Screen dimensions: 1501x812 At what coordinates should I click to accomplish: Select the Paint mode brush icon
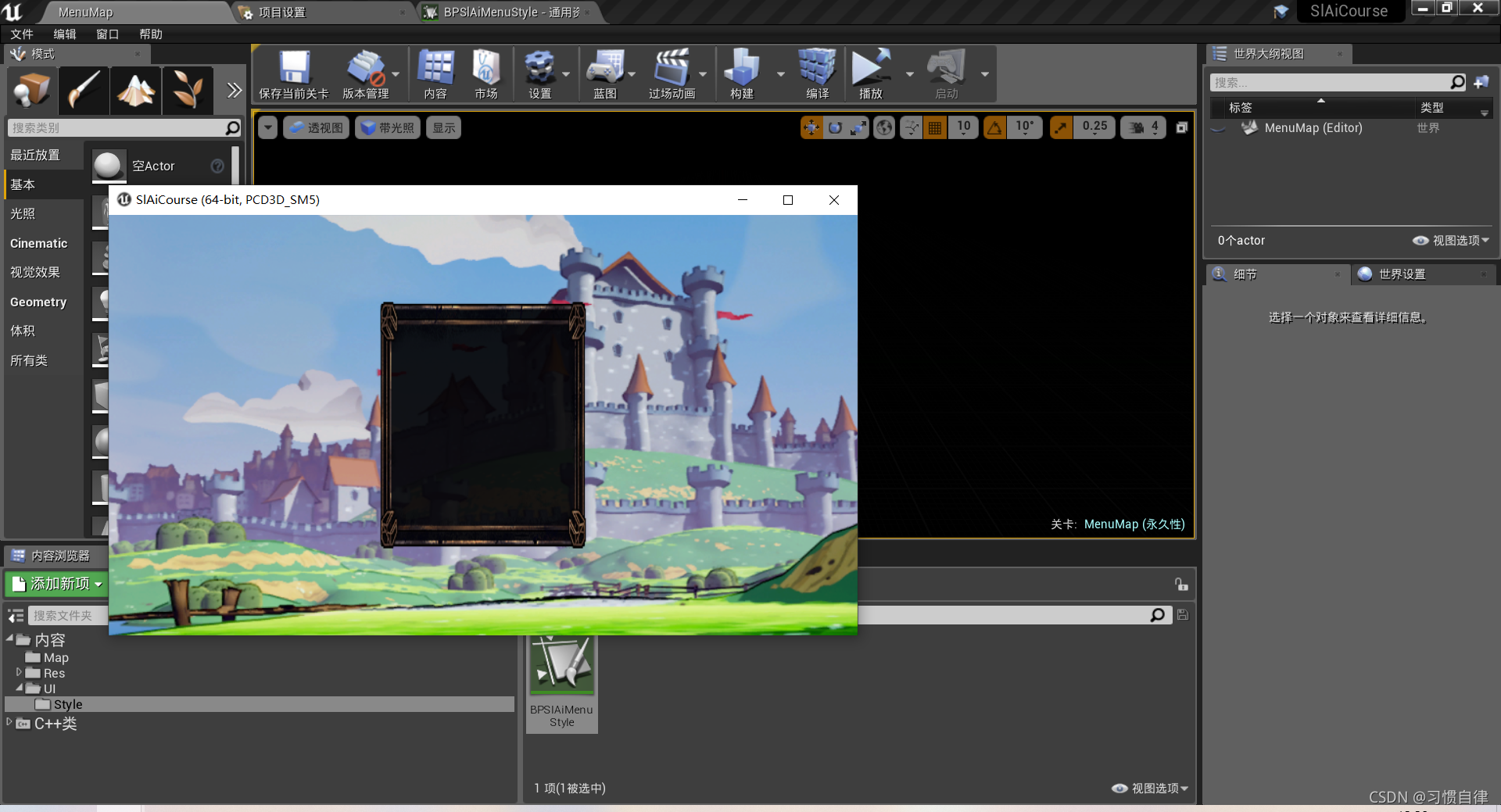click(84, 91)
